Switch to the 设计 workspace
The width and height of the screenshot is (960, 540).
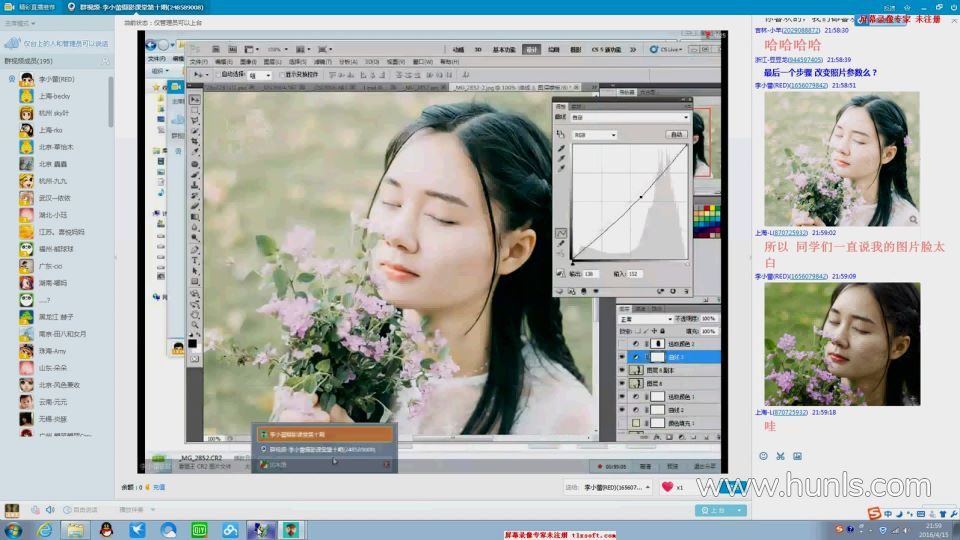531,50
